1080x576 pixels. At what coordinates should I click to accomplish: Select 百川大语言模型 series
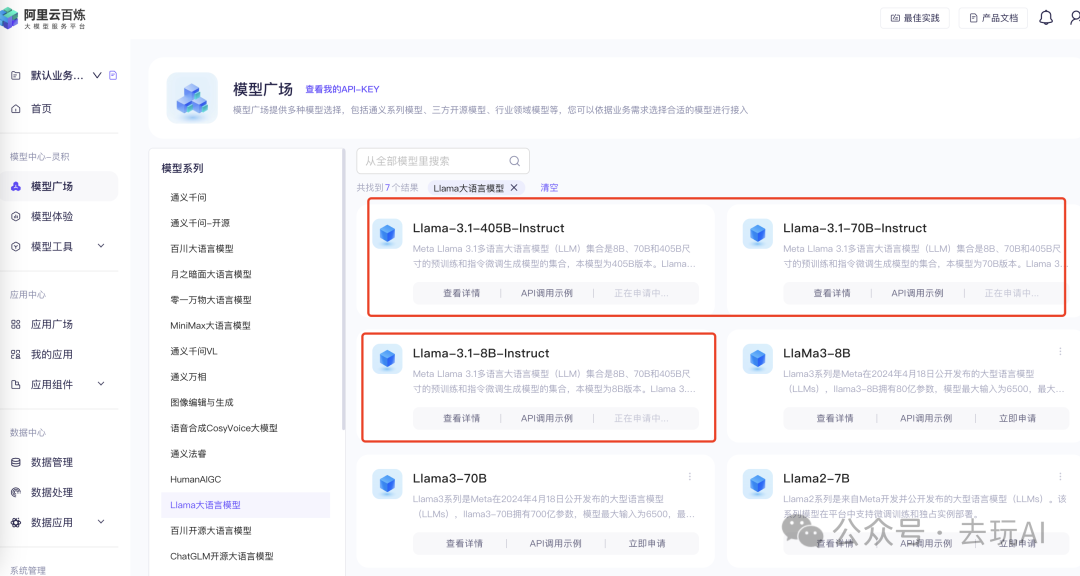(x=202, y=248)
